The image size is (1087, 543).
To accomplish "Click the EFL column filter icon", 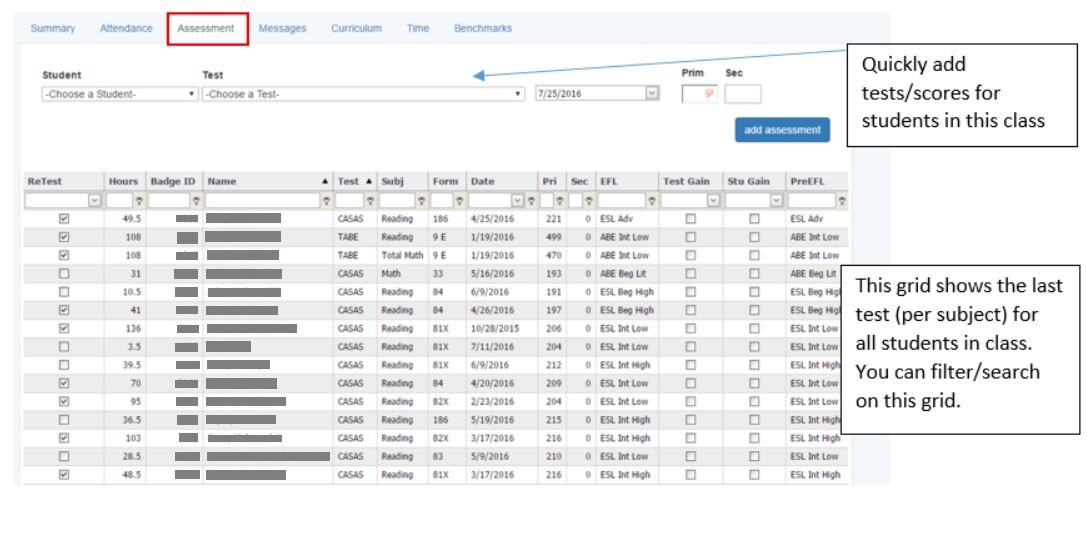I will [x=651, y=201].
